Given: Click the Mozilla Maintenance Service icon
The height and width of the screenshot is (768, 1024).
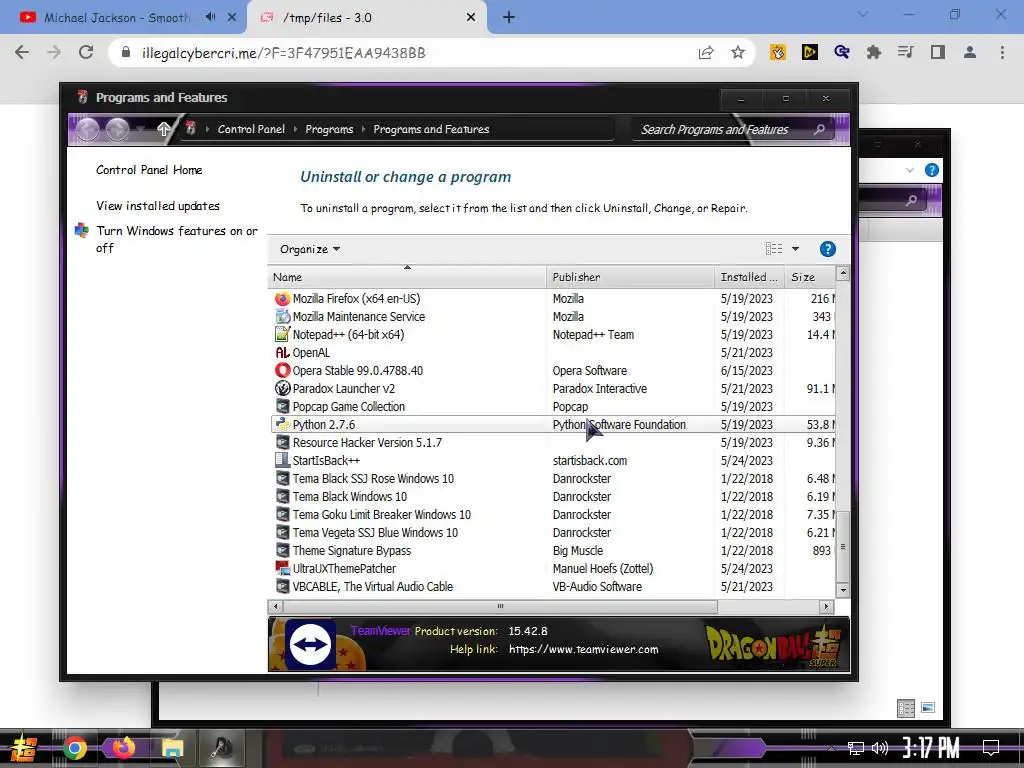Looking at the screenshot, I should [x=282, y=317].
